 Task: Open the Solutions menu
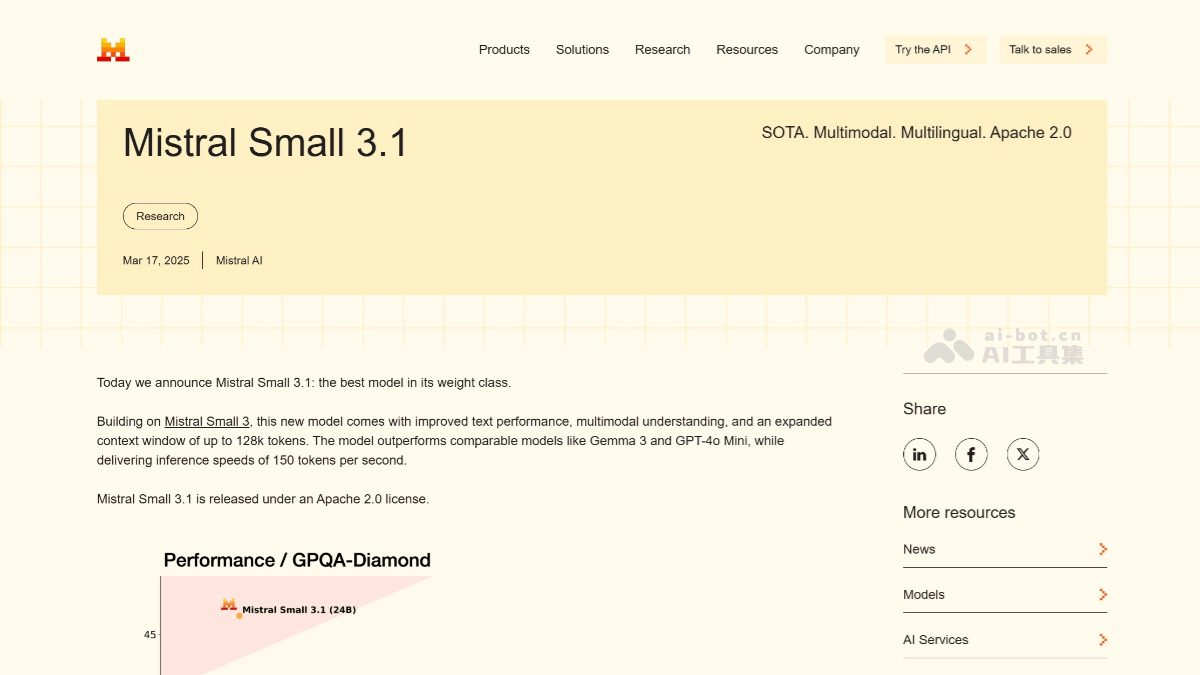[x=582, y=49]
